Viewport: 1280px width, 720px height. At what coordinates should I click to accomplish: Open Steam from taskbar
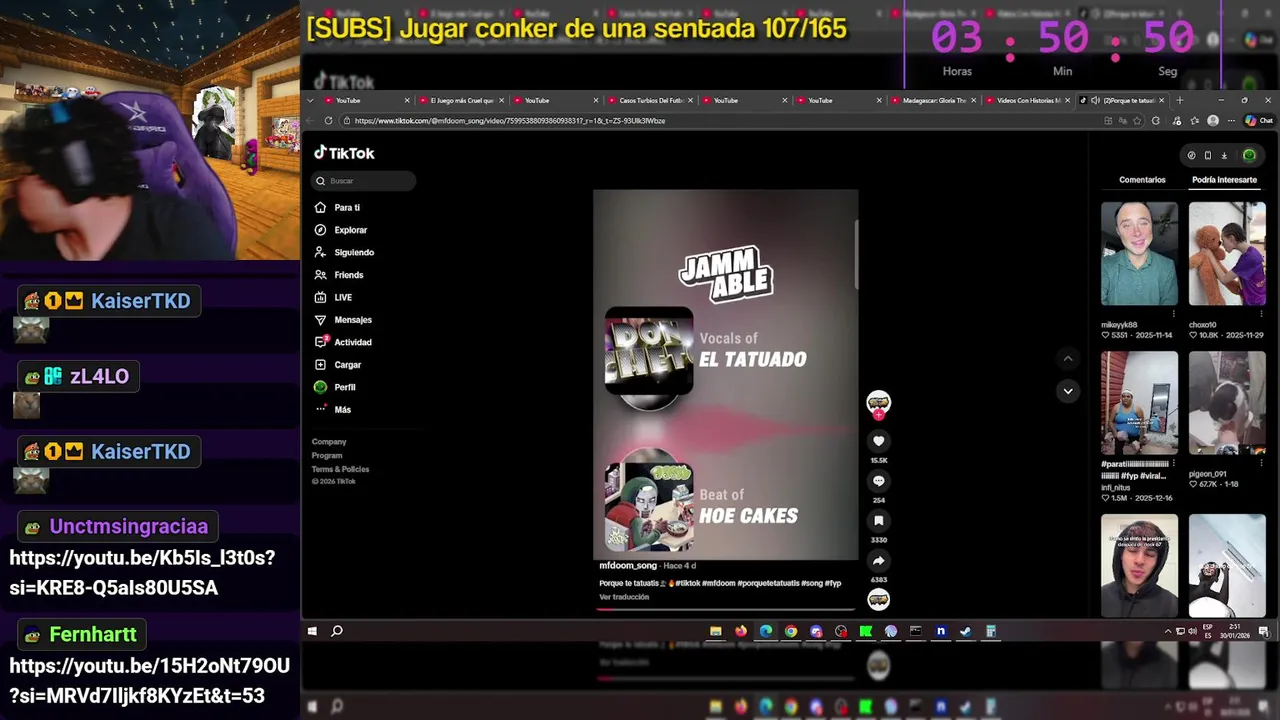(x=965, y=631)
